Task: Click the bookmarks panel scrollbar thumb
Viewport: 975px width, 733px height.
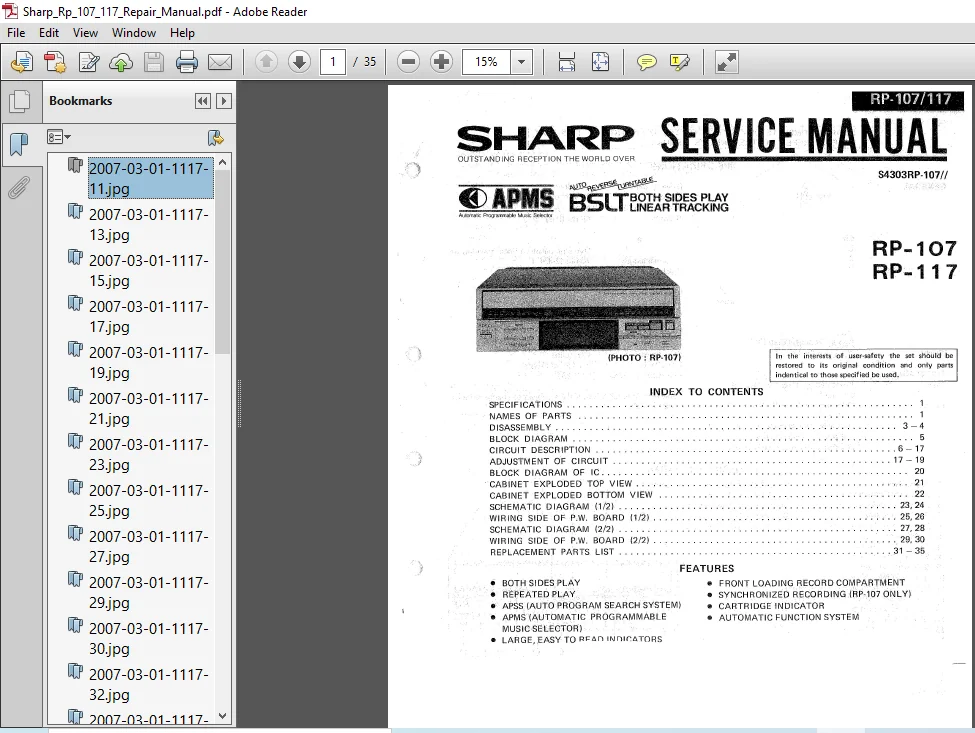Action: coord(223,262)
